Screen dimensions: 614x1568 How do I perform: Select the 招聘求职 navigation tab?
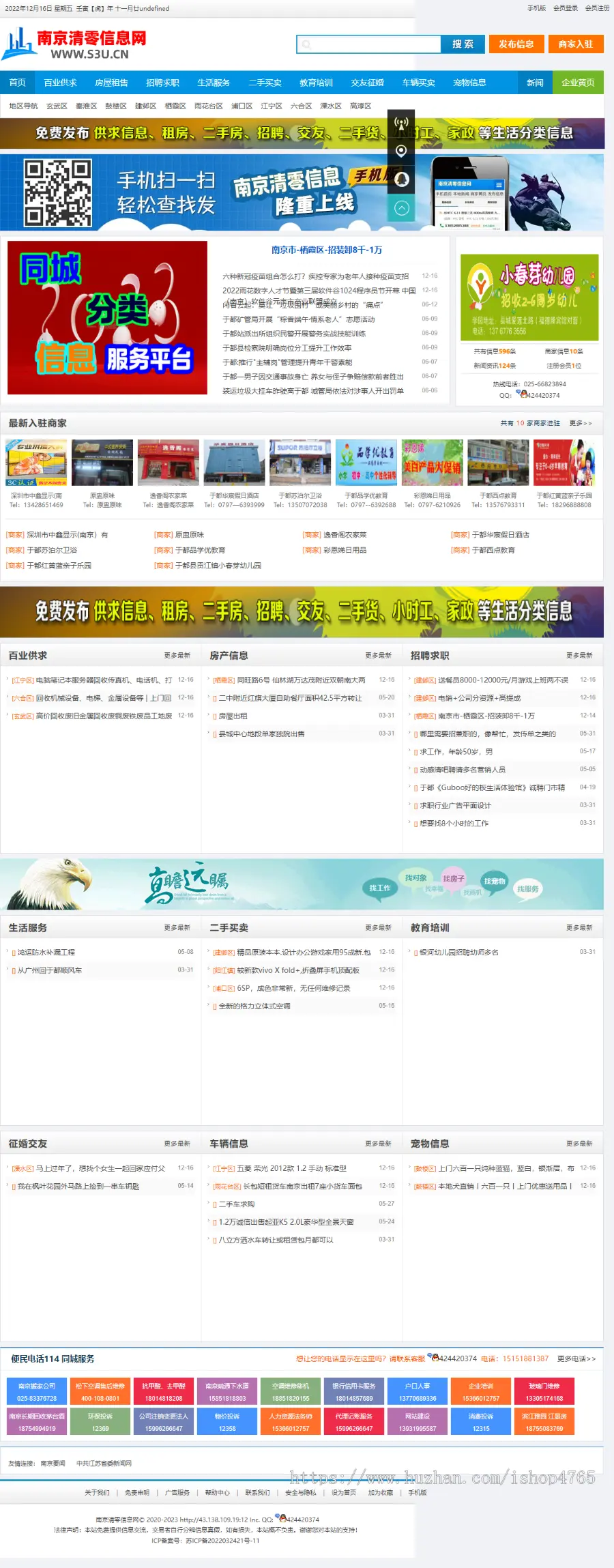163,83
